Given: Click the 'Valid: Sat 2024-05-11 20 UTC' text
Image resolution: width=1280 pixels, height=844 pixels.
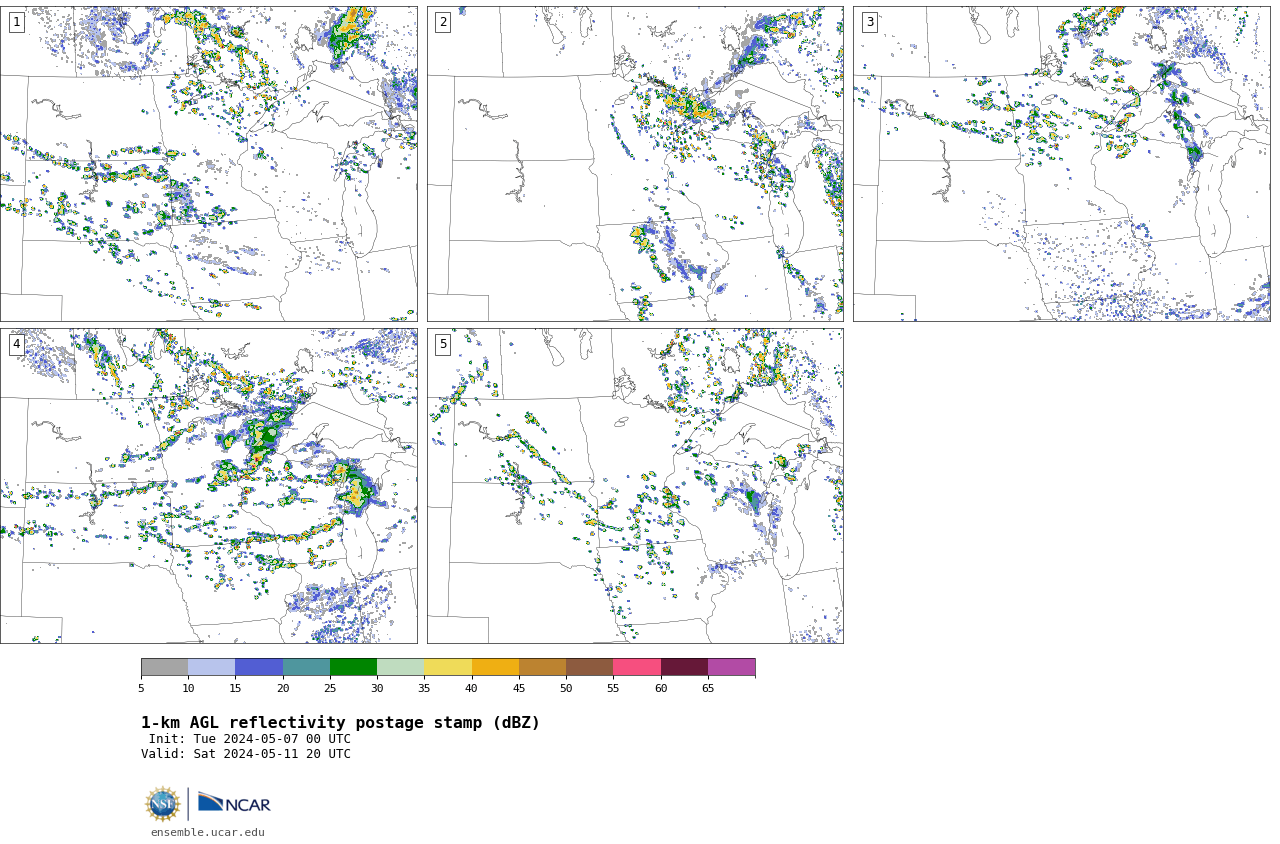Looking at the screenshot, I should (246, 754).
